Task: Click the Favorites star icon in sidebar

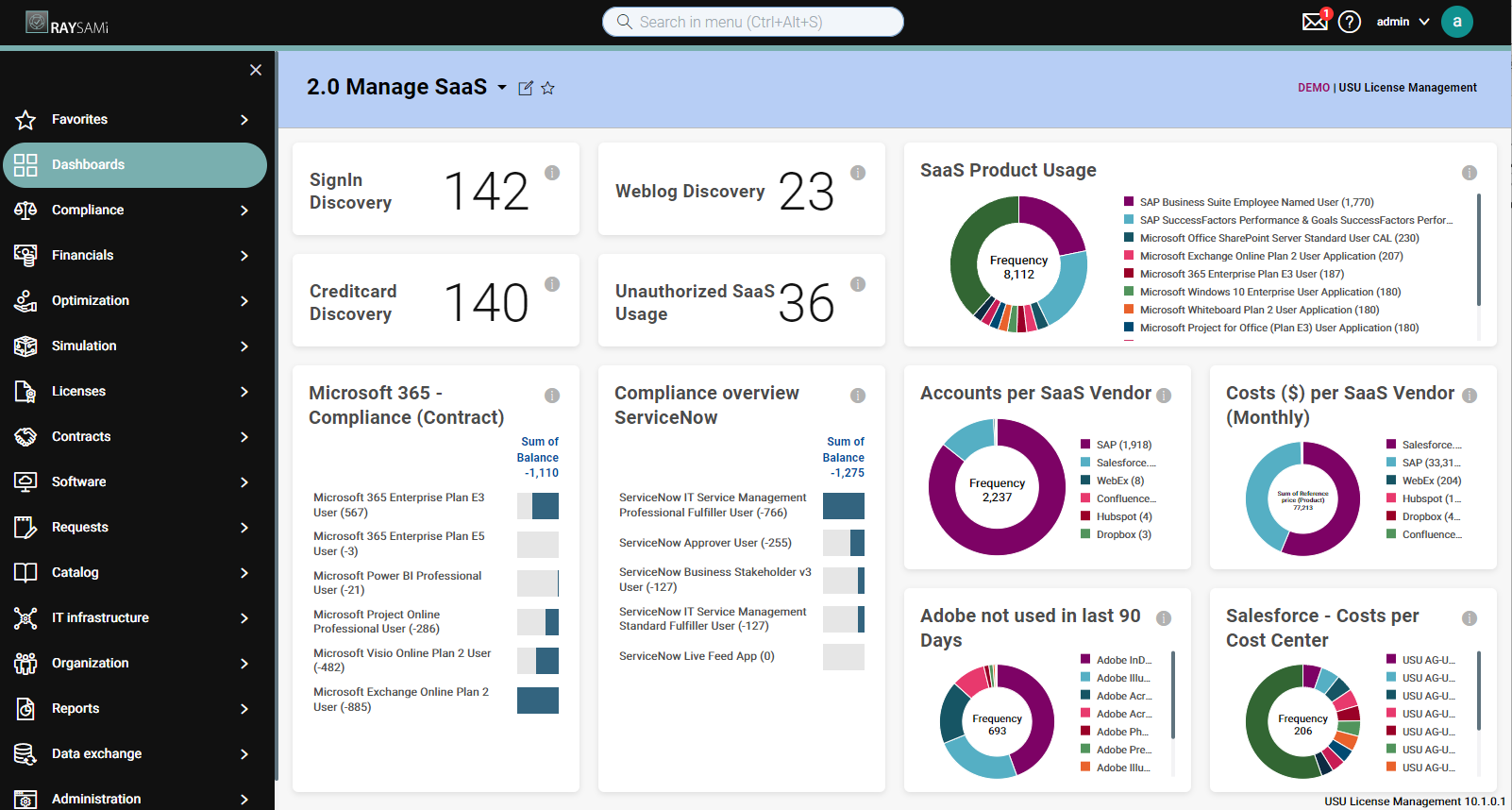Action: click(x=25, y=120)
